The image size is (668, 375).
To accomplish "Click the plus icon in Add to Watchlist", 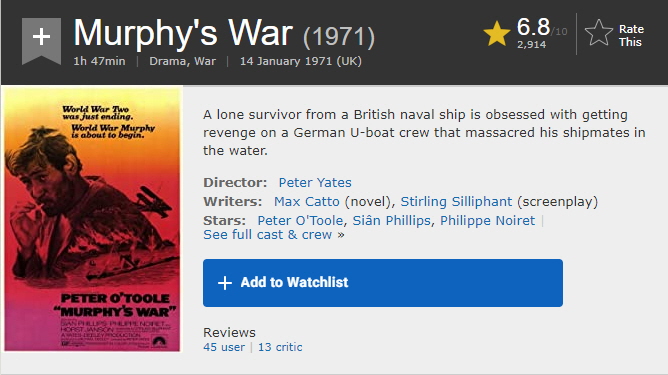I will pos(225,283).
